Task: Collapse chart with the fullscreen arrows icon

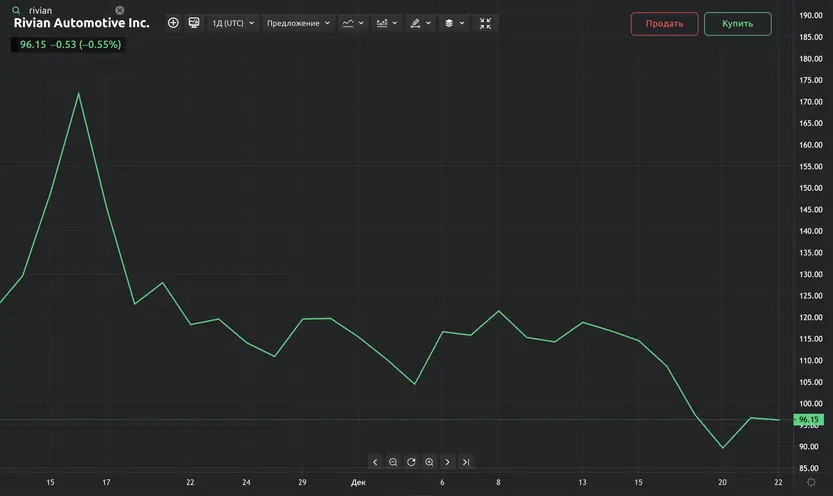Action: (485, 23)
